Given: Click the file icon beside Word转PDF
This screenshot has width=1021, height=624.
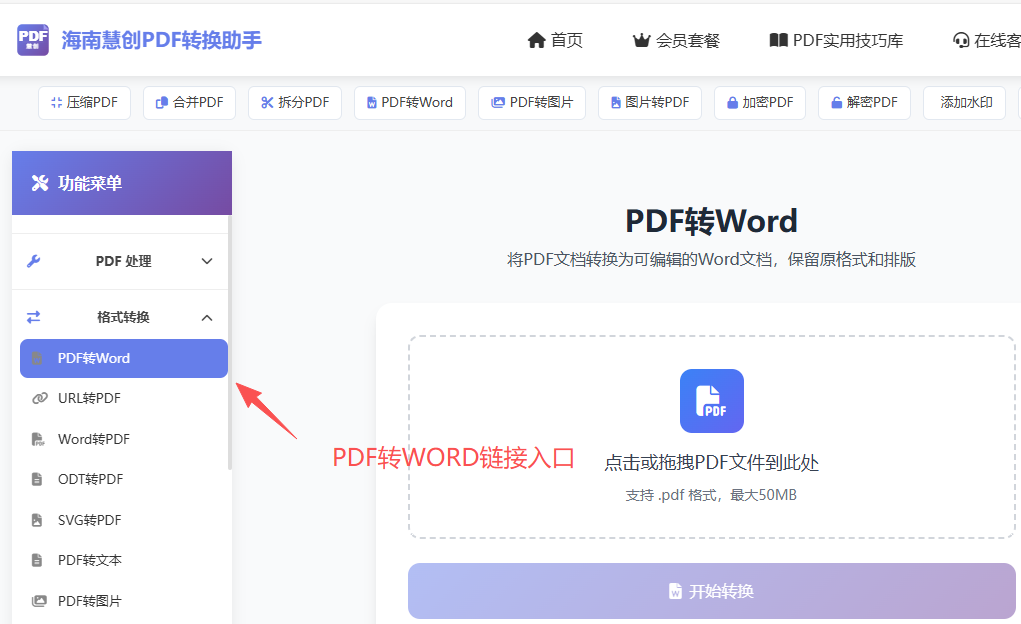Looking at the screenshot, I should pyautogui.click(x=38, y=439).
